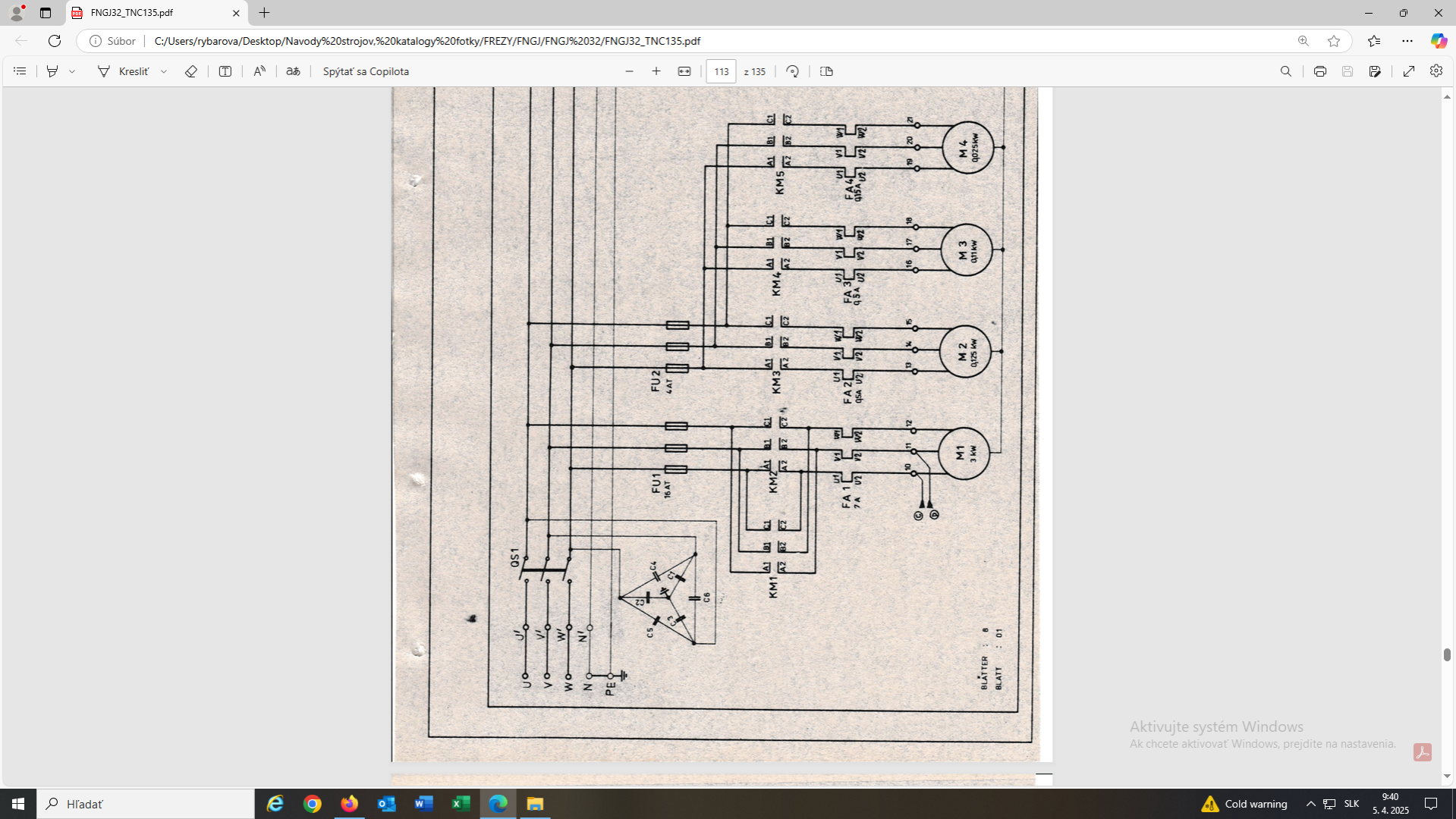The width and height of the screenshot is (1456, 819).
Task: Select the highlighter tool
Action: click(52, 71)
